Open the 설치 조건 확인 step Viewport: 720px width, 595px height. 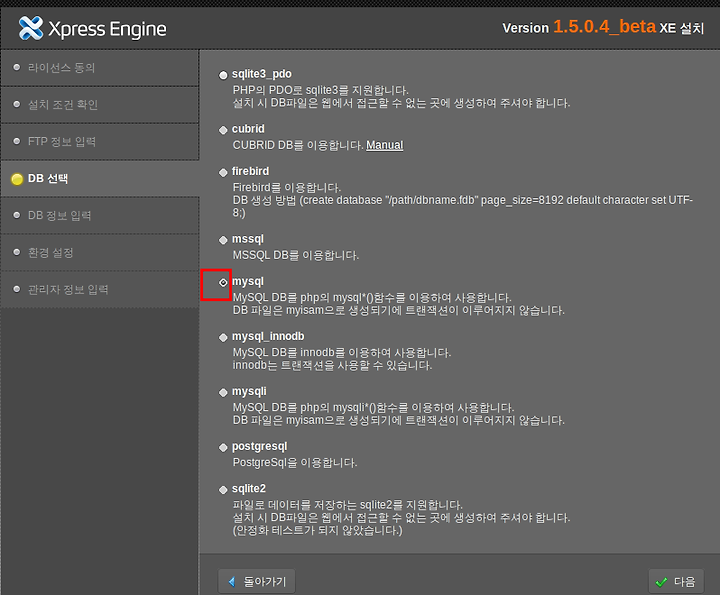point(100,105)
